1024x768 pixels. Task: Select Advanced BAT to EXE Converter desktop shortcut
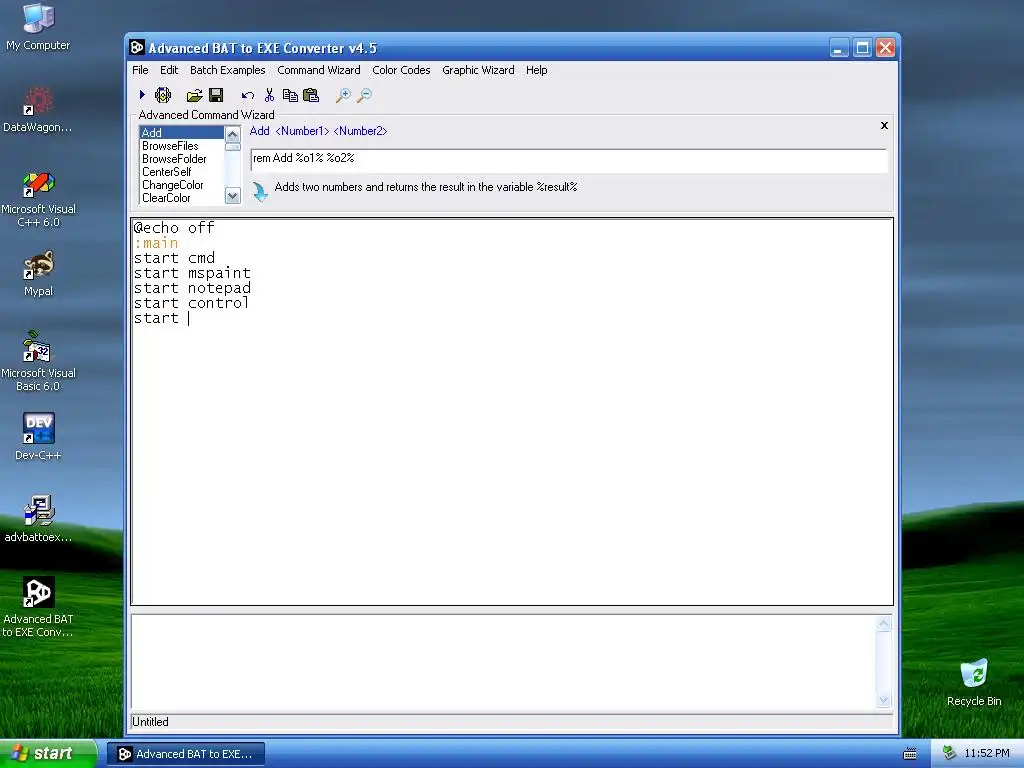38,607
